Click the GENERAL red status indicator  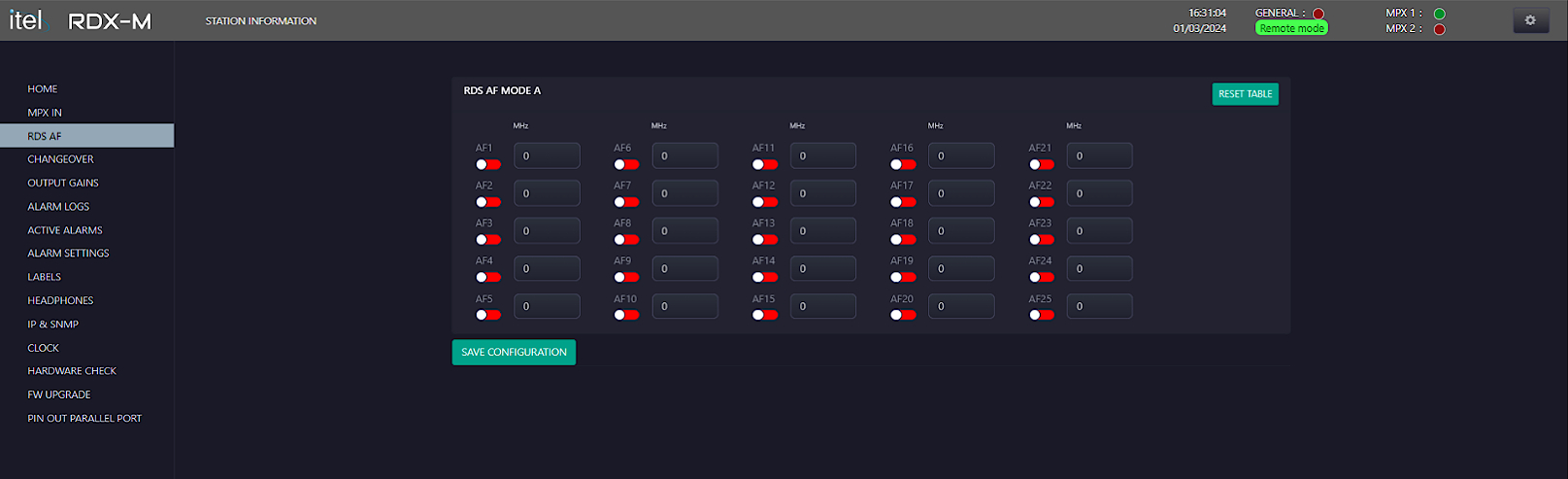coord(1318,14)
